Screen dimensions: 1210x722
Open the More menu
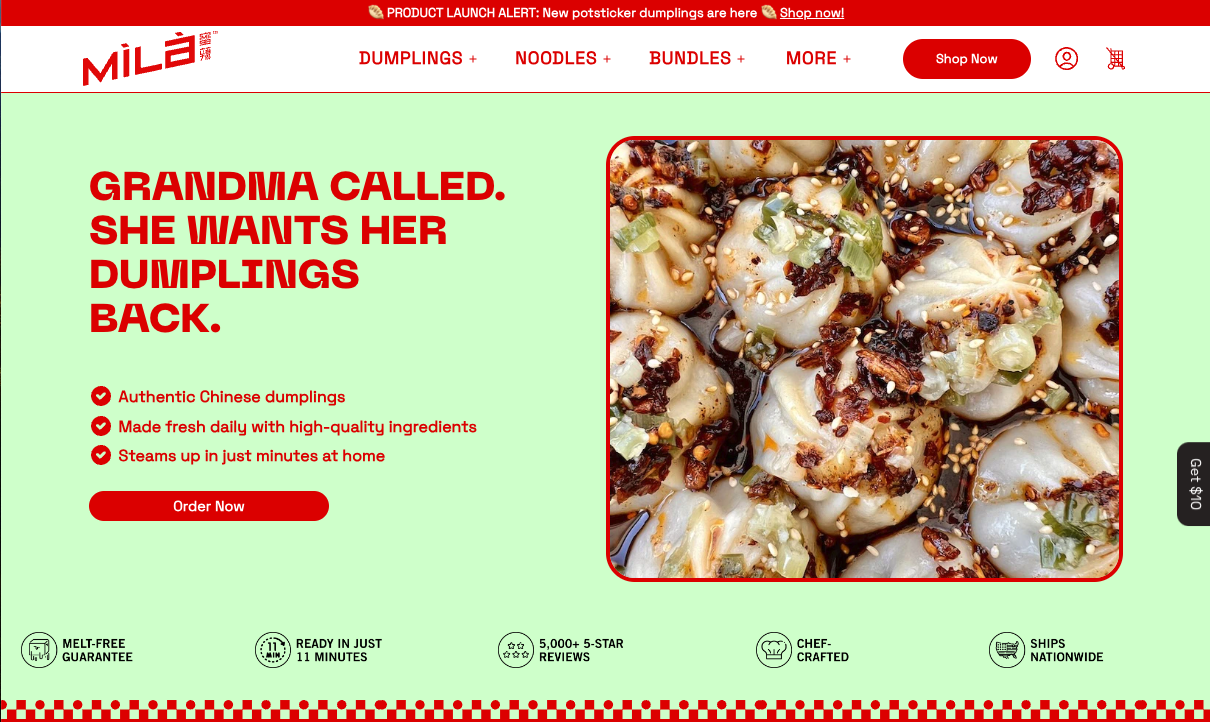(818, 58)
